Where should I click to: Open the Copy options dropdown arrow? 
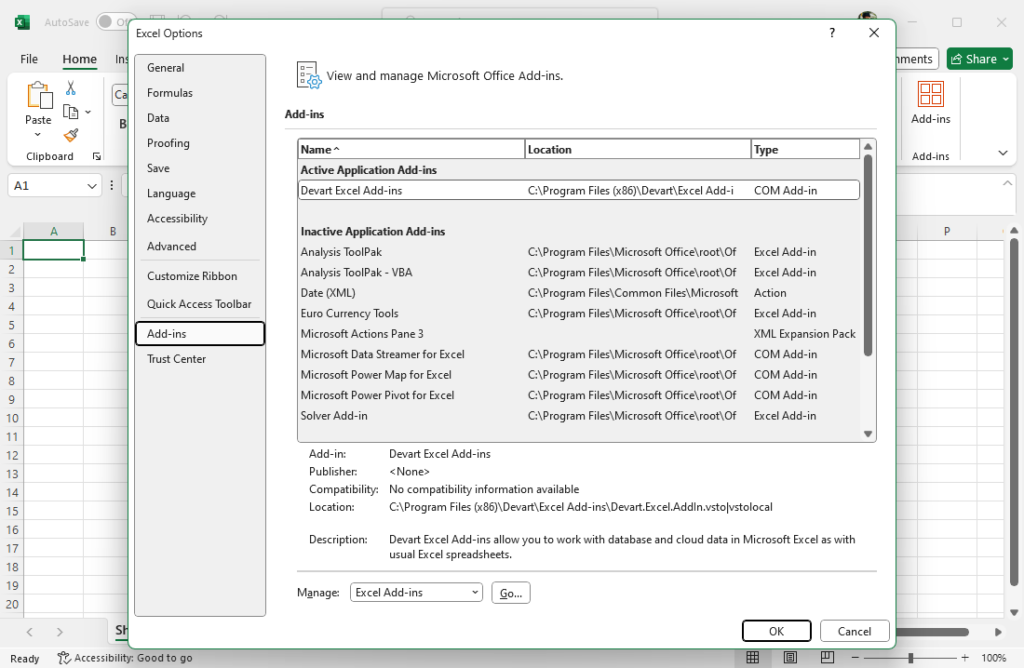(x=88, y=112)
